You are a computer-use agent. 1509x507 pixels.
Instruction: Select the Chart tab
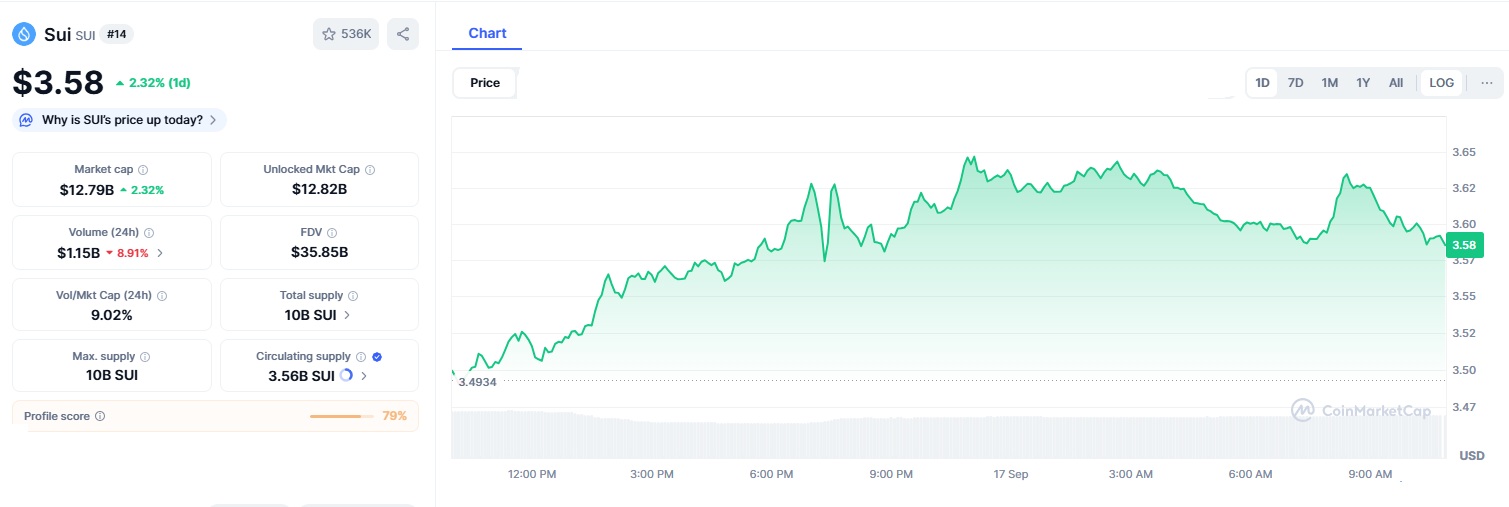(x=487, y=33)
